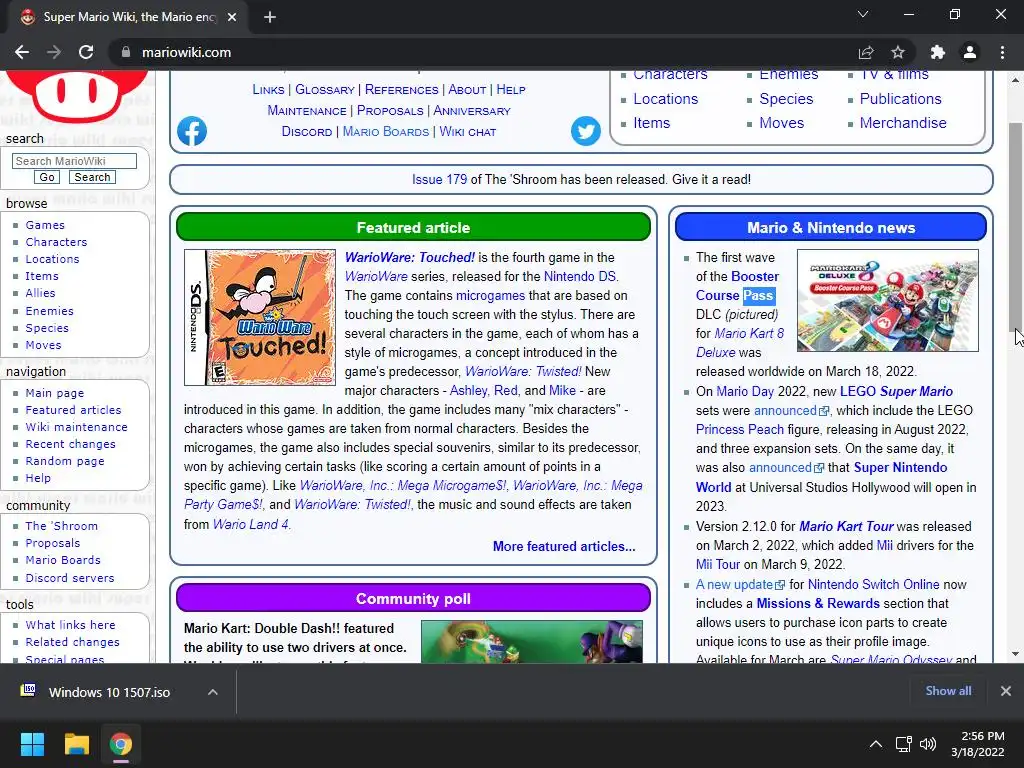1024x768 pixels.
Task: Click the scrollbar up arrow
Action: click(x=1016, y=80)
